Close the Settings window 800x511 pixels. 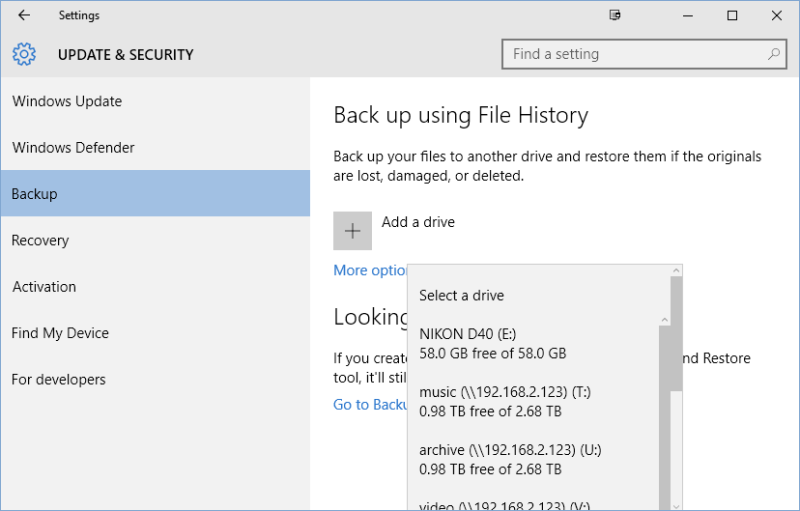click(x=776, y=16)
